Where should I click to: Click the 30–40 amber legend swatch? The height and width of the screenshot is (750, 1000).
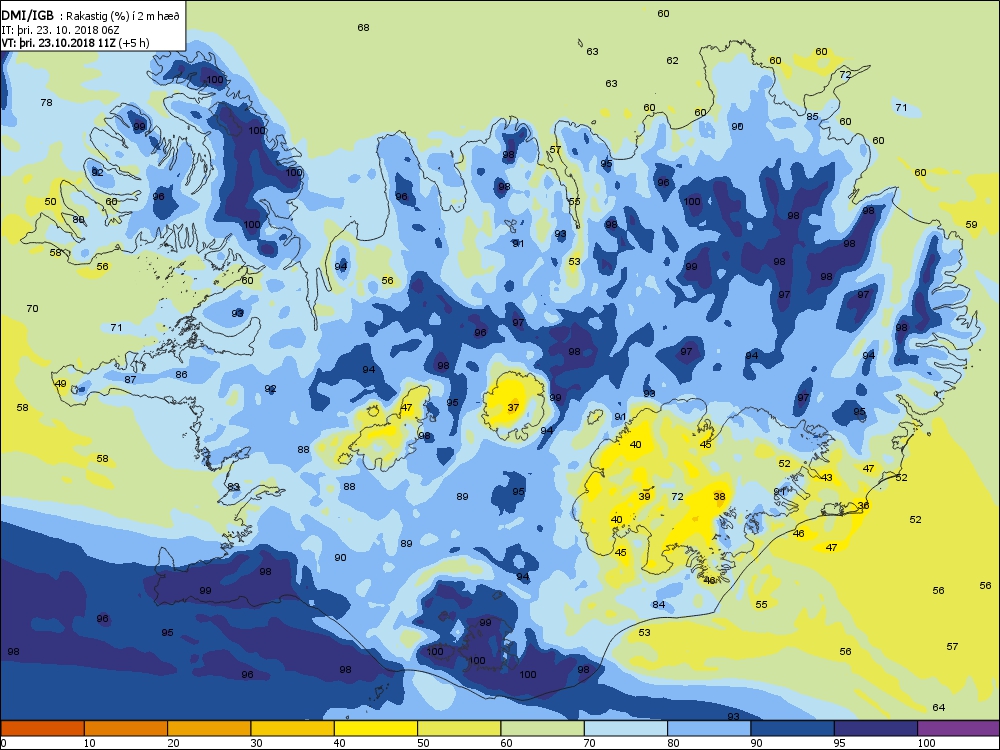tap(293, 728)
